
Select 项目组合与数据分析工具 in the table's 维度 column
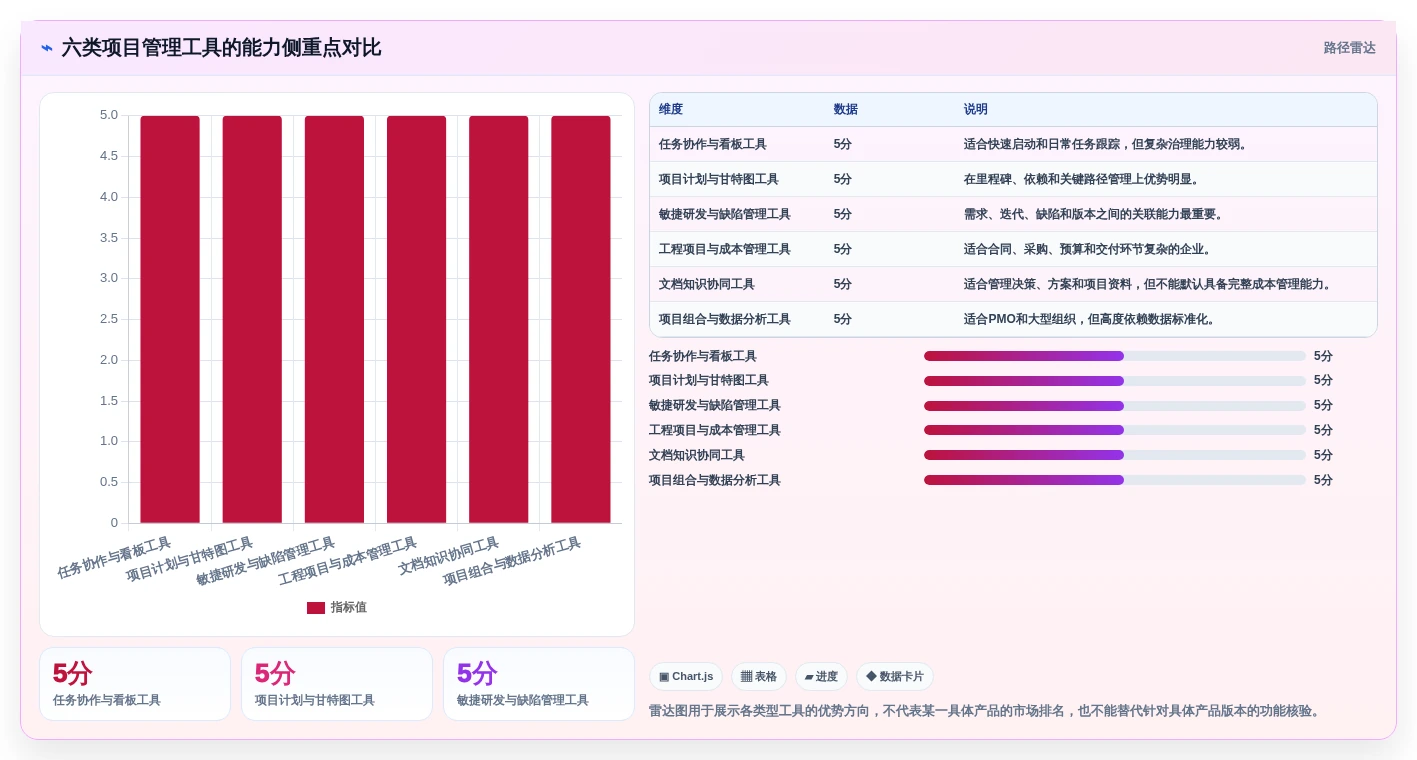coord(725,319)
